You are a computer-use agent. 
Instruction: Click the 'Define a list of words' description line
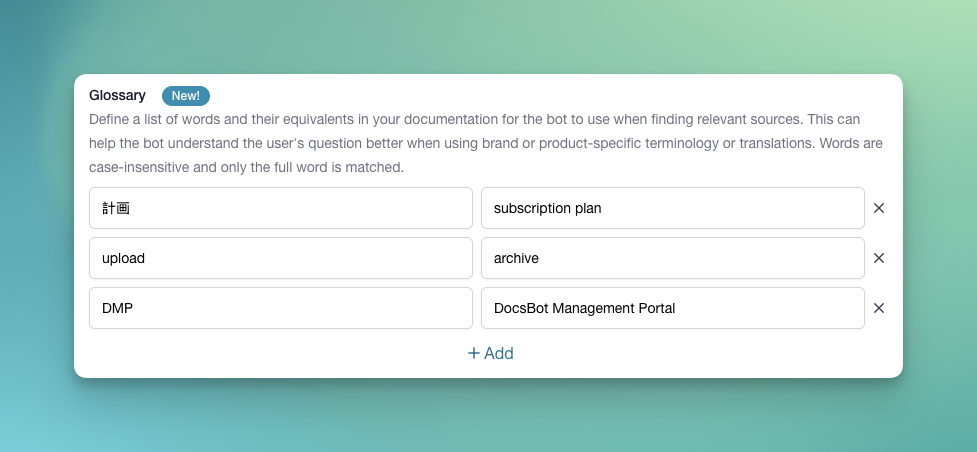(300, 119)
